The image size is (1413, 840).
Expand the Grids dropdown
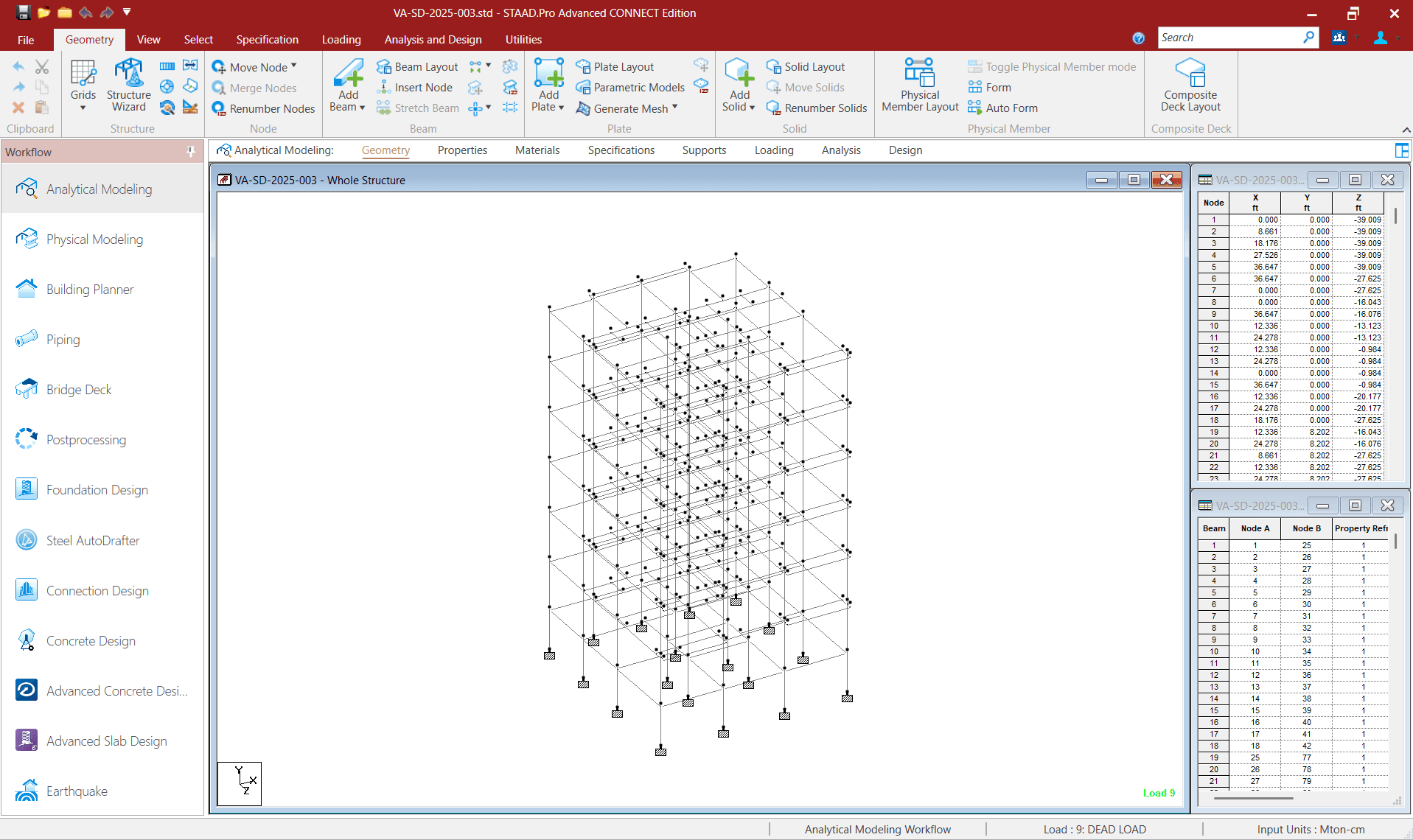(x=83, y=108)
